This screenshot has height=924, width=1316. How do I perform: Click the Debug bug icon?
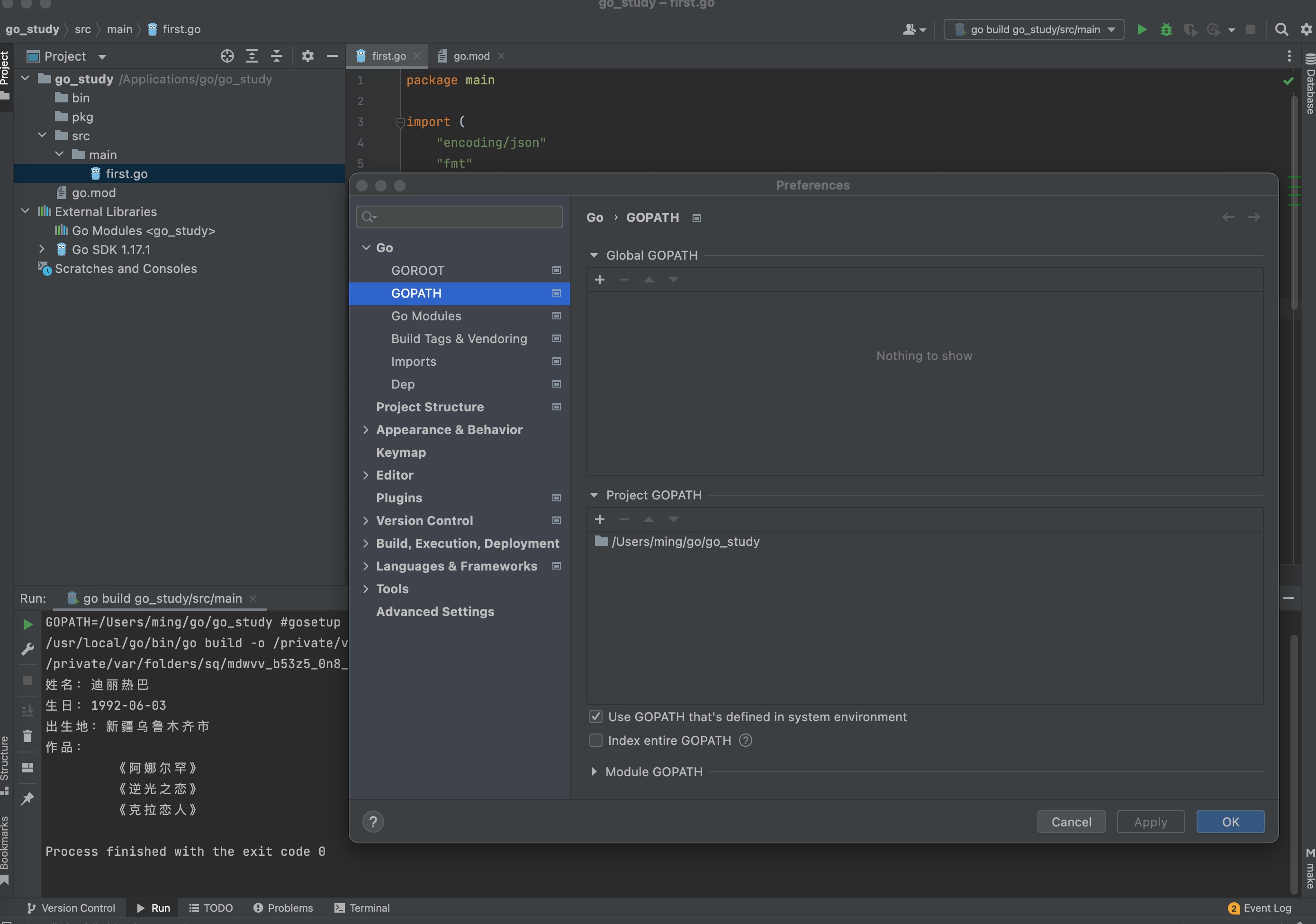pyautogui.click(x=1166, y=29)
